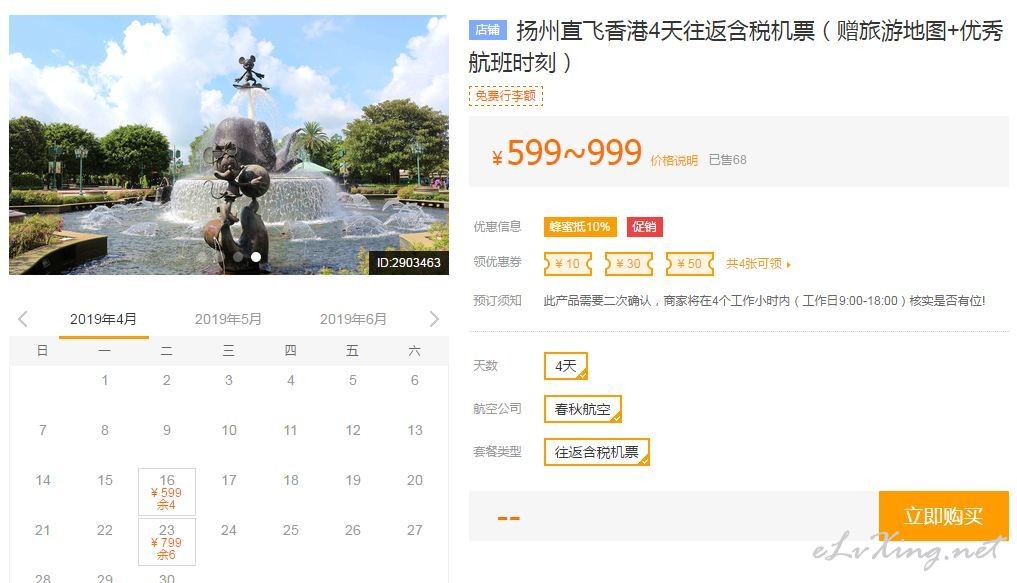The width and height of the screenshot is (1017, 583).
Task: Click calendar date 10
Action: pos(229,430)
